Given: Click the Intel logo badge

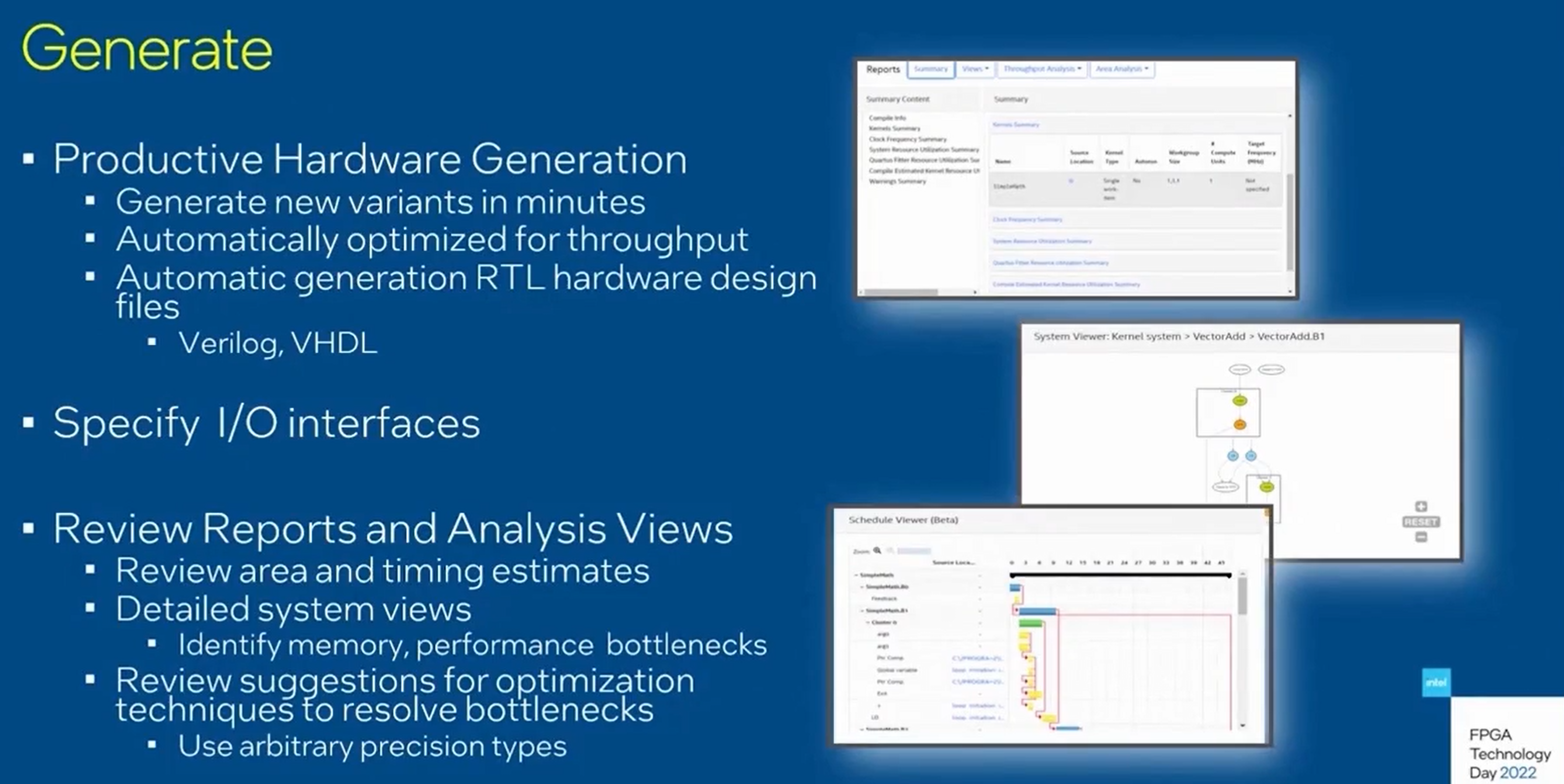Looking at the screenshot, I should (x=1436, y=683).
